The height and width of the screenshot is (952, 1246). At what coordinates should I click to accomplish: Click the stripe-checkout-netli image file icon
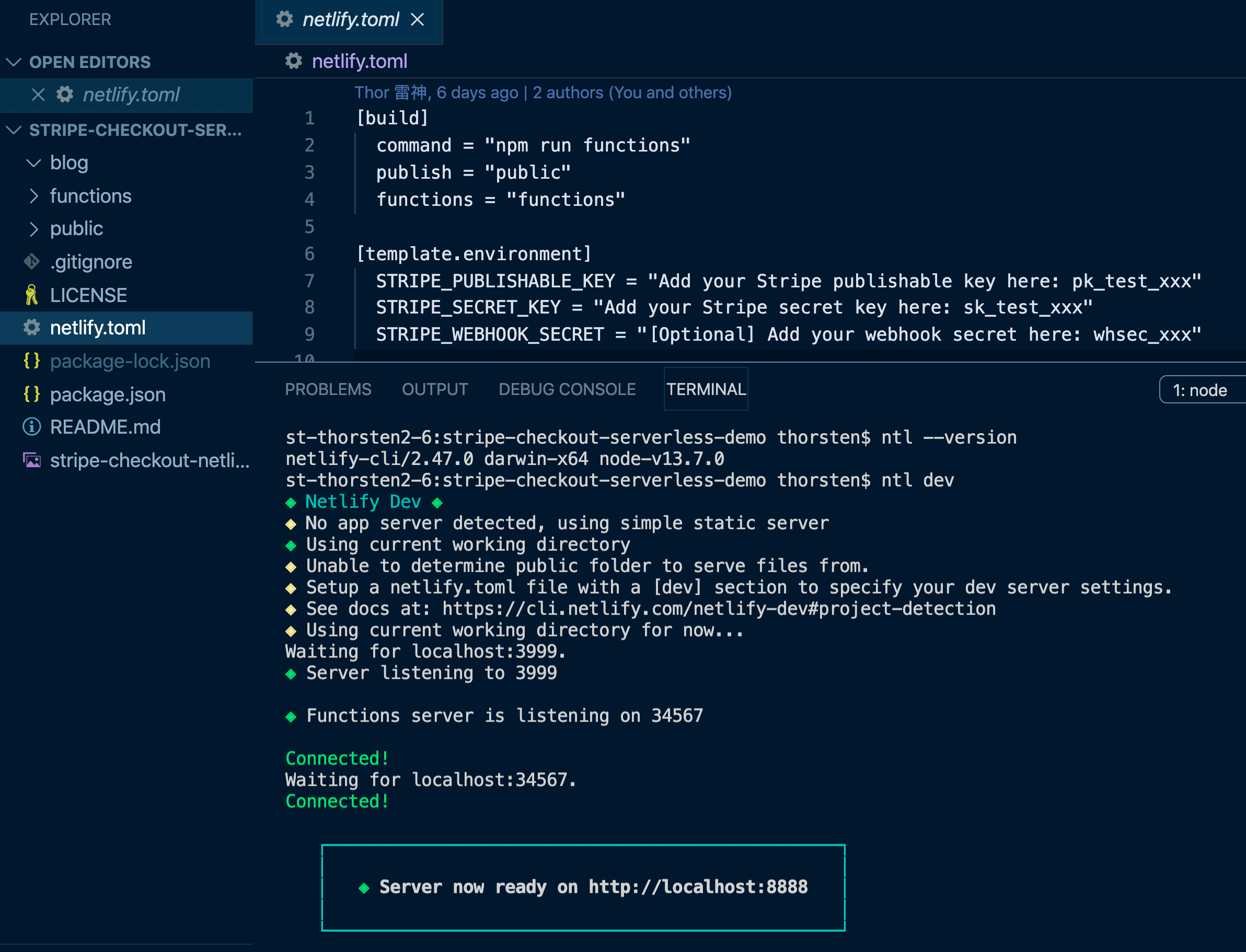tap(32, 460)
